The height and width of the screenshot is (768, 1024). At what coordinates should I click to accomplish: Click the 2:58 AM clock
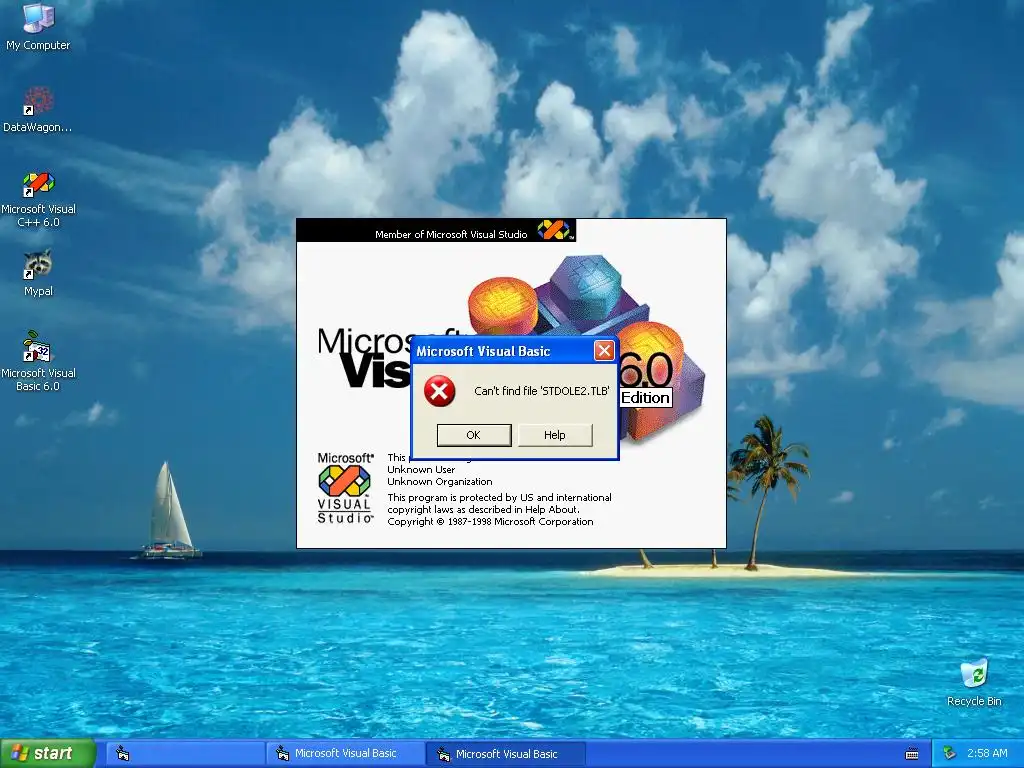coord(987,754)
